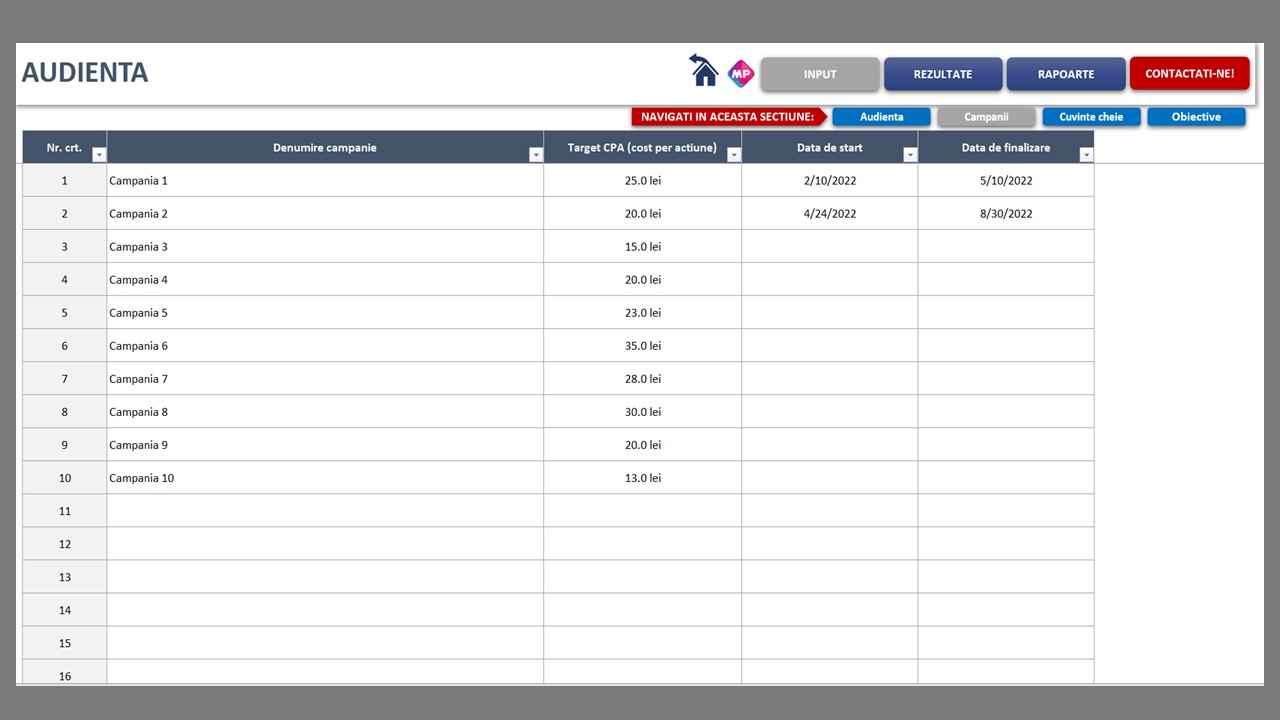This screenshot has height=720, width=1280.
Task: Click the home icon with back arrow
Action: [704, 71]
